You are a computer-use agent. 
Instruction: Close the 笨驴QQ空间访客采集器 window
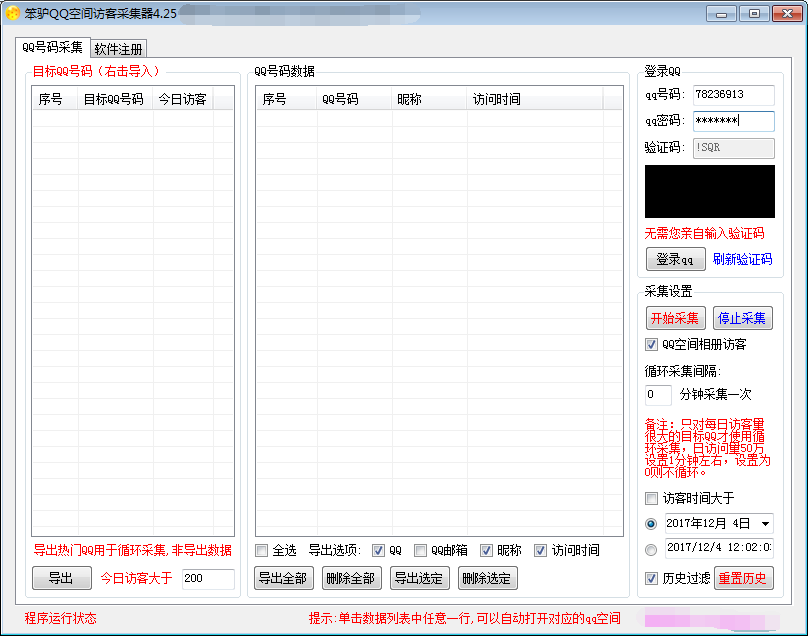[x=787, y=14]
